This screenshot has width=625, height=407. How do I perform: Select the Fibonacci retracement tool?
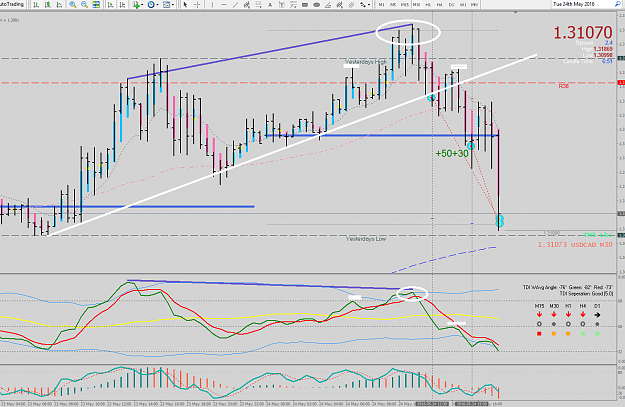259,5
